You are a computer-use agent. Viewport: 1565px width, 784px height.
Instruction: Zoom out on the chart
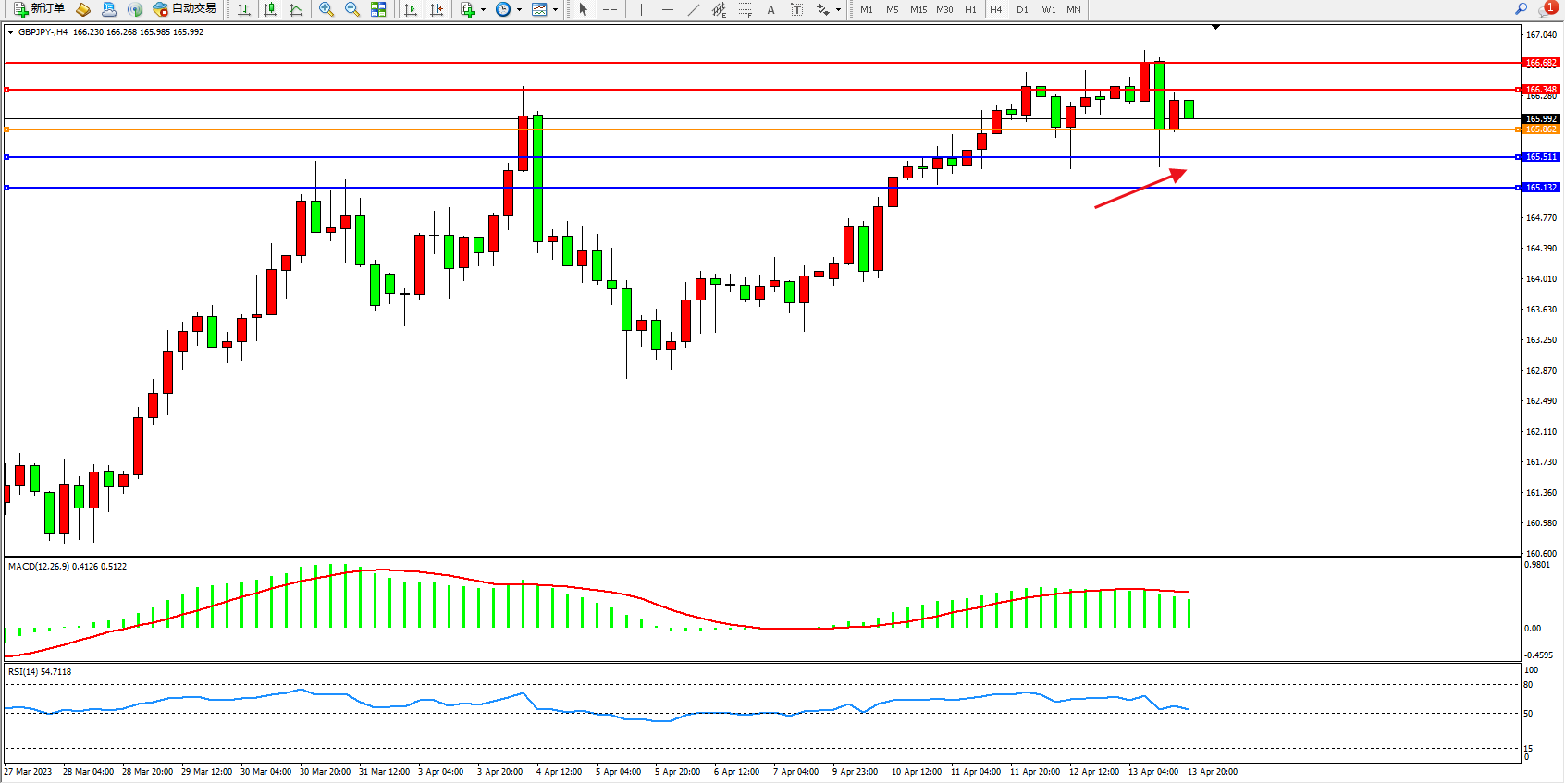351,9
